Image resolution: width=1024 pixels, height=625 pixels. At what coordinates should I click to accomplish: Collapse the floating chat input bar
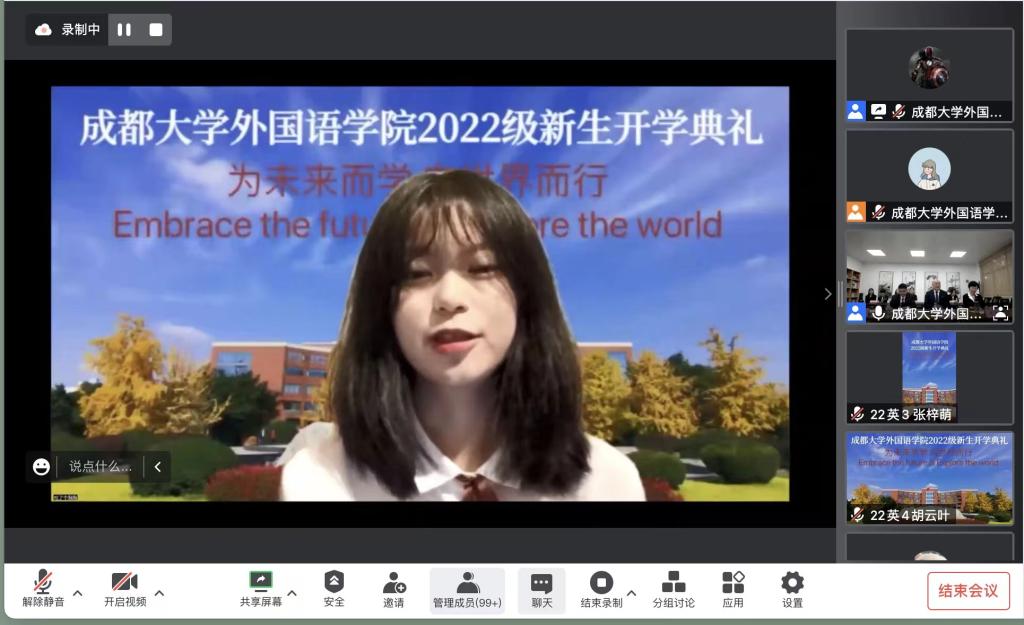[x=158, y=466]
